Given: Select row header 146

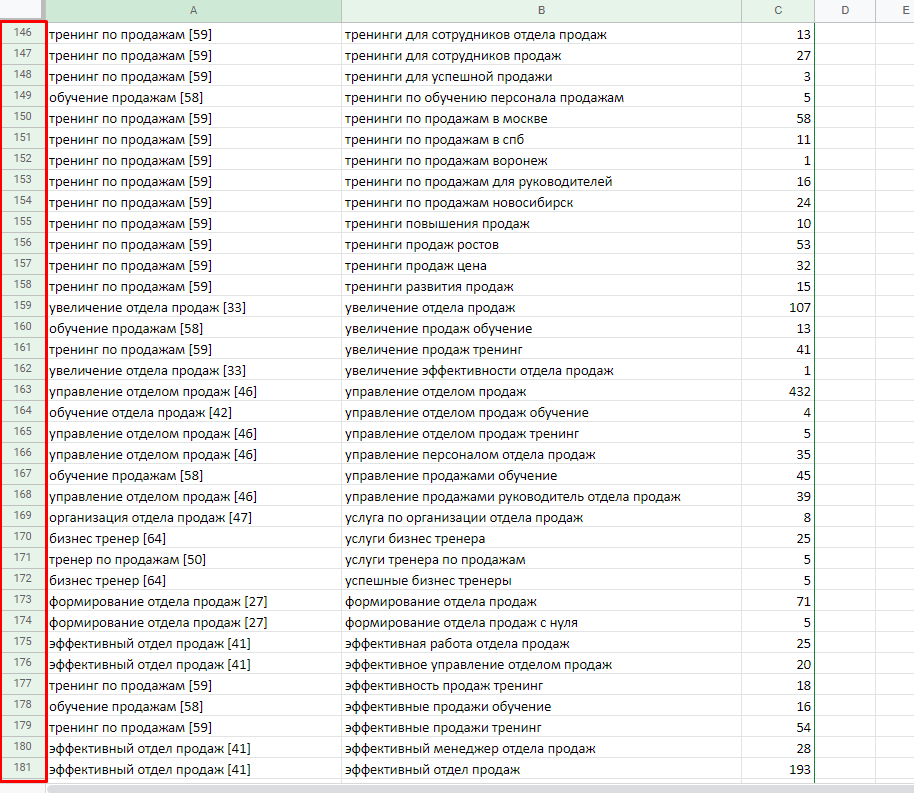Looking at the screenshot, I should coord(23,33).
